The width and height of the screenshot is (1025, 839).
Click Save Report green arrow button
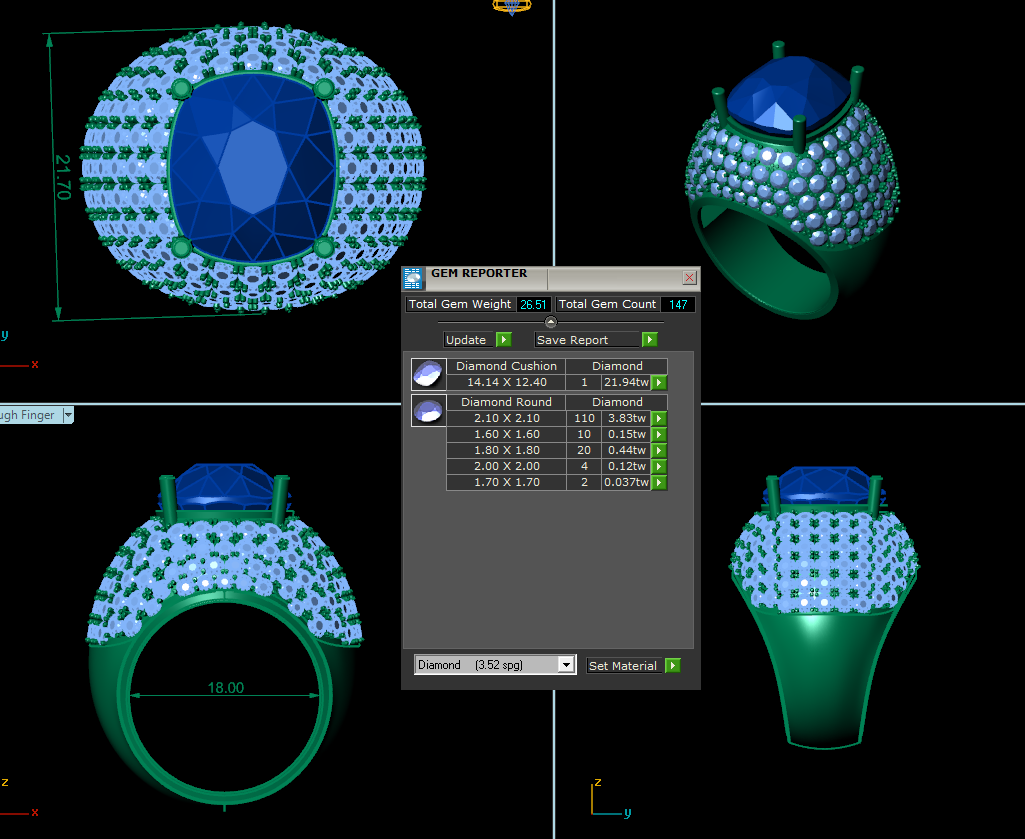tap(649, 339)
